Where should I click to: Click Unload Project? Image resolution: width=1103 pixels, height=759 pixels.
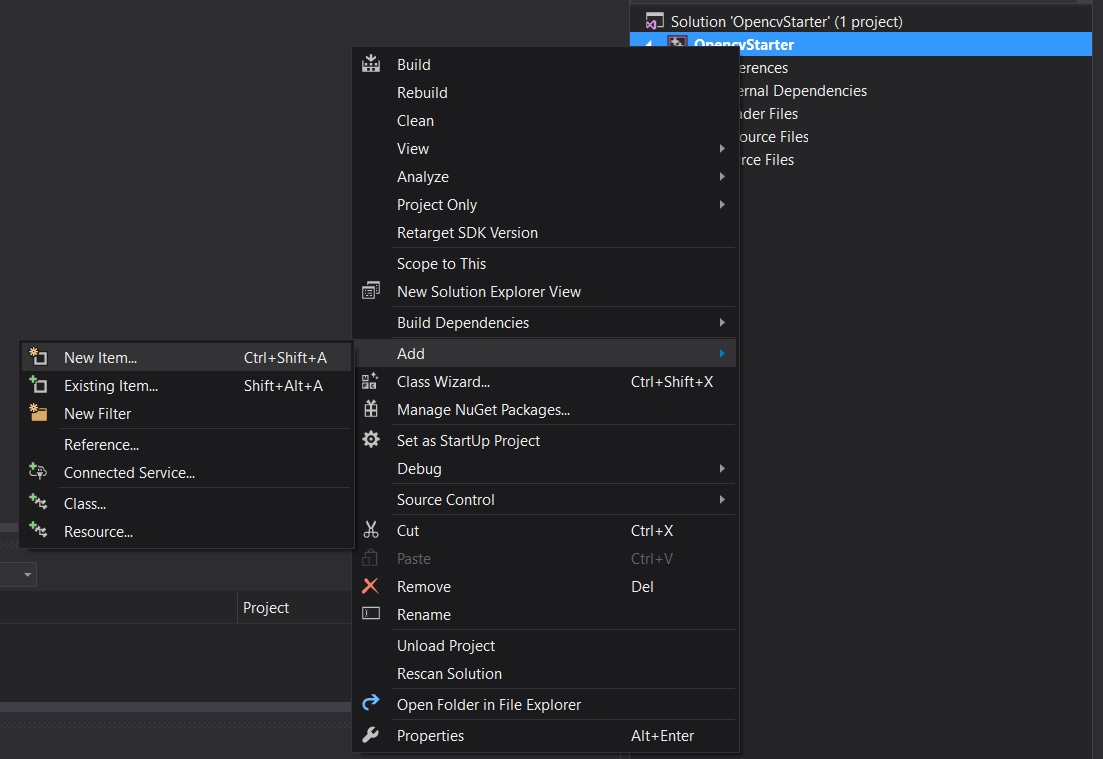coord(446,645)
